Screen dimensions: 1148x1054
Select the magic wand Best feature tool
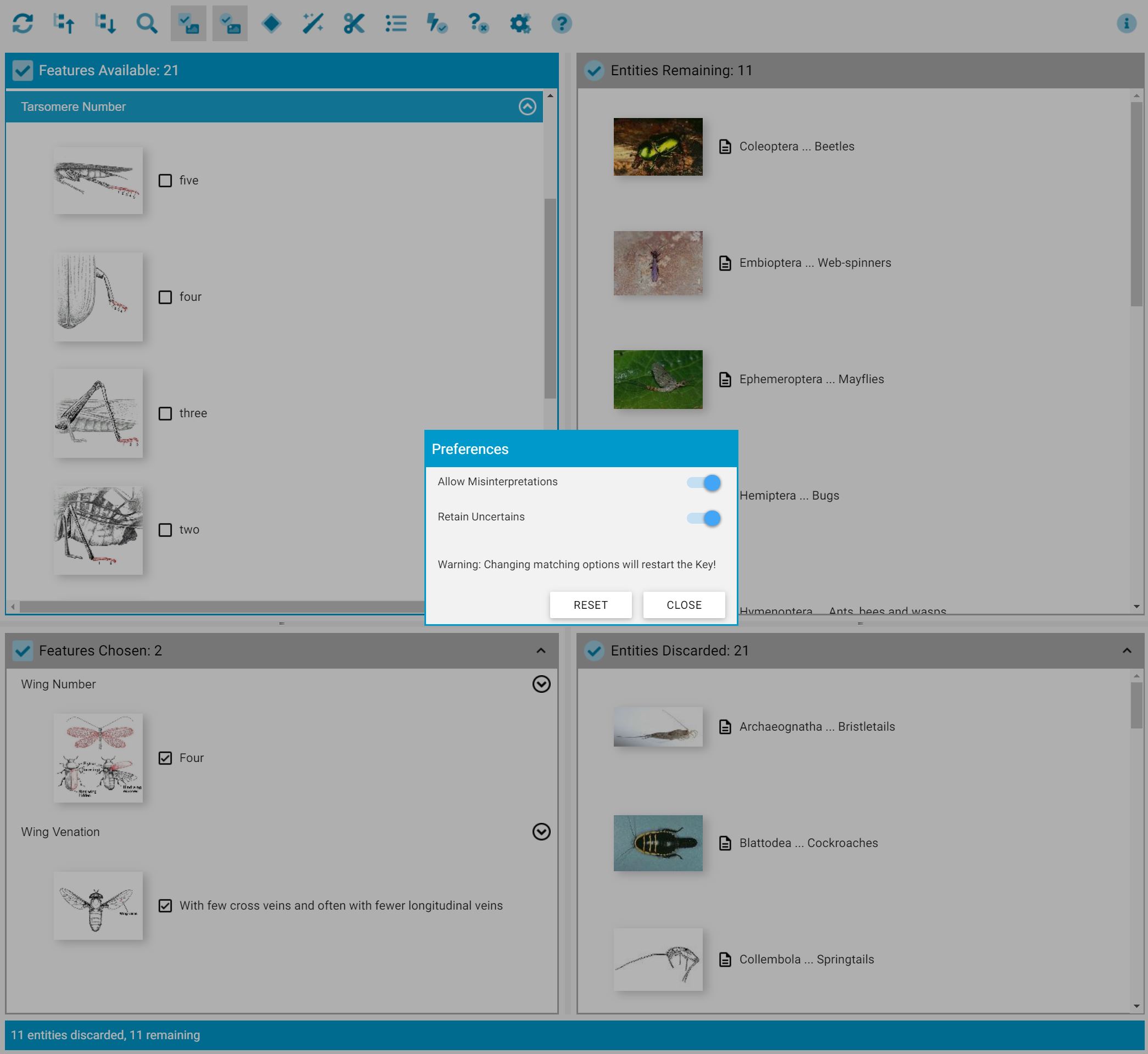[312, 24]
